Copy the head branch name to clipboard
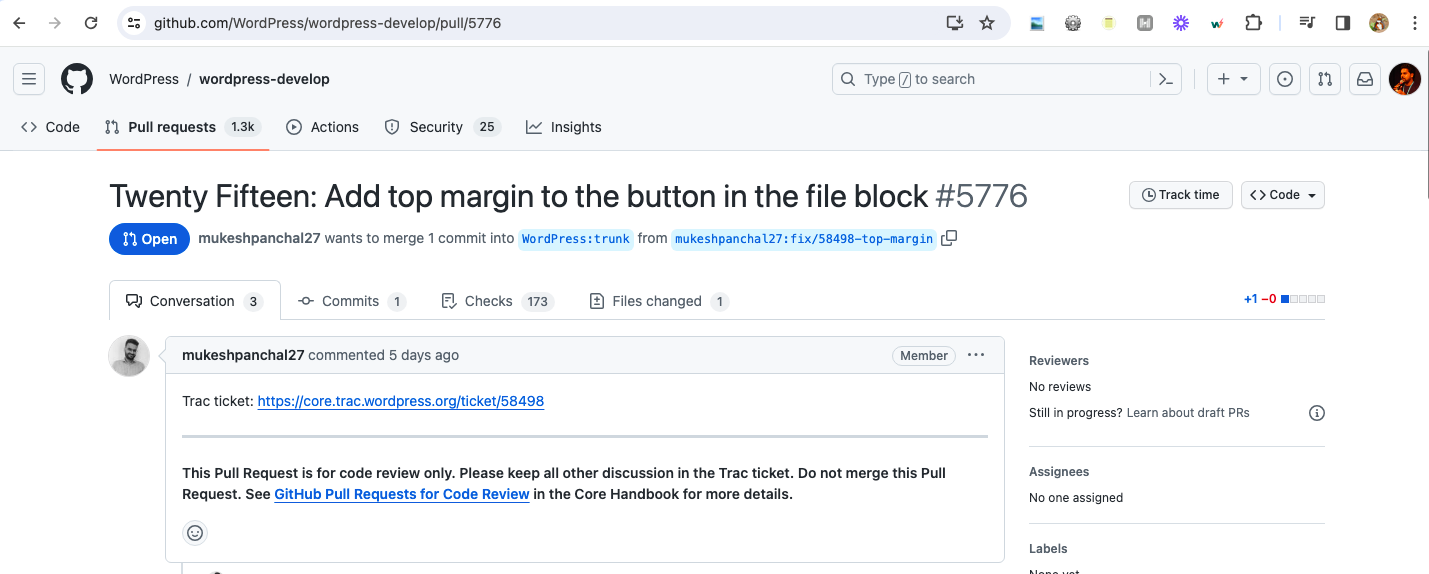This screenshot has height=574, width=1429. tap(949, 238)
